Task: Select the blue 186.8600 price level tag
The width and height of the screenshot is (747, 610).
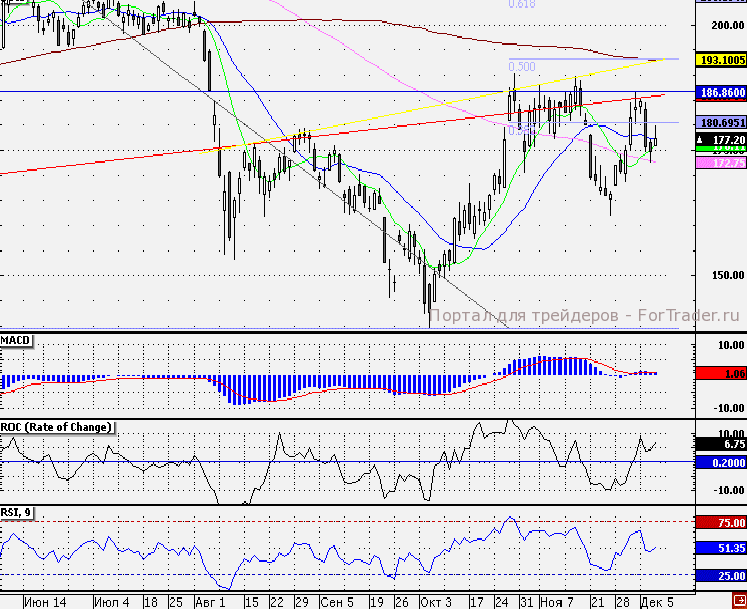Action: 720,91
